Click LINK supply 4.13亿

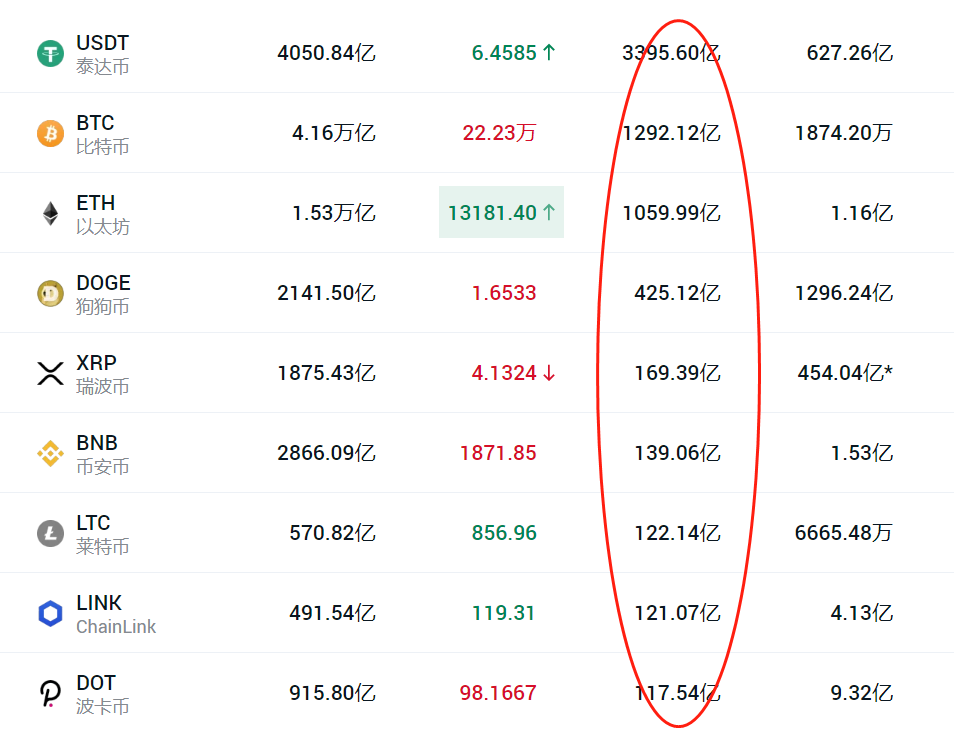(x=862, y=613)
